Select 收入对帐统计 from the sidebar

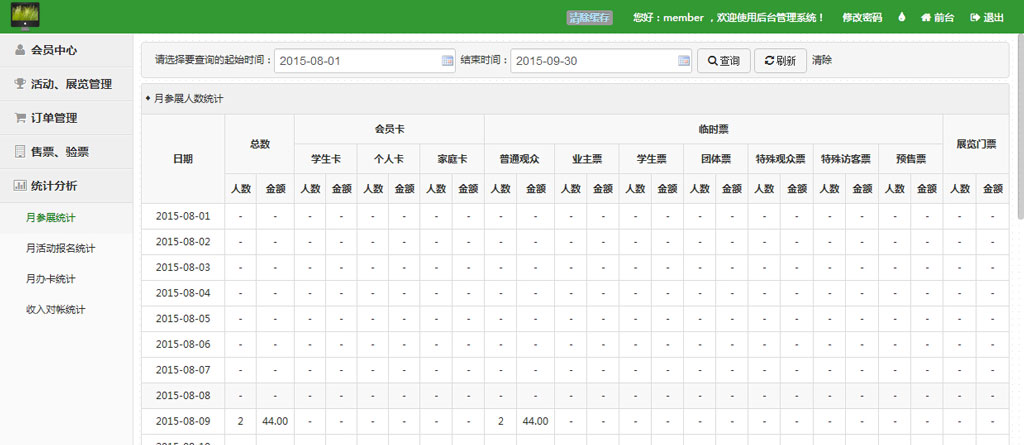click(x=56, y=310)
